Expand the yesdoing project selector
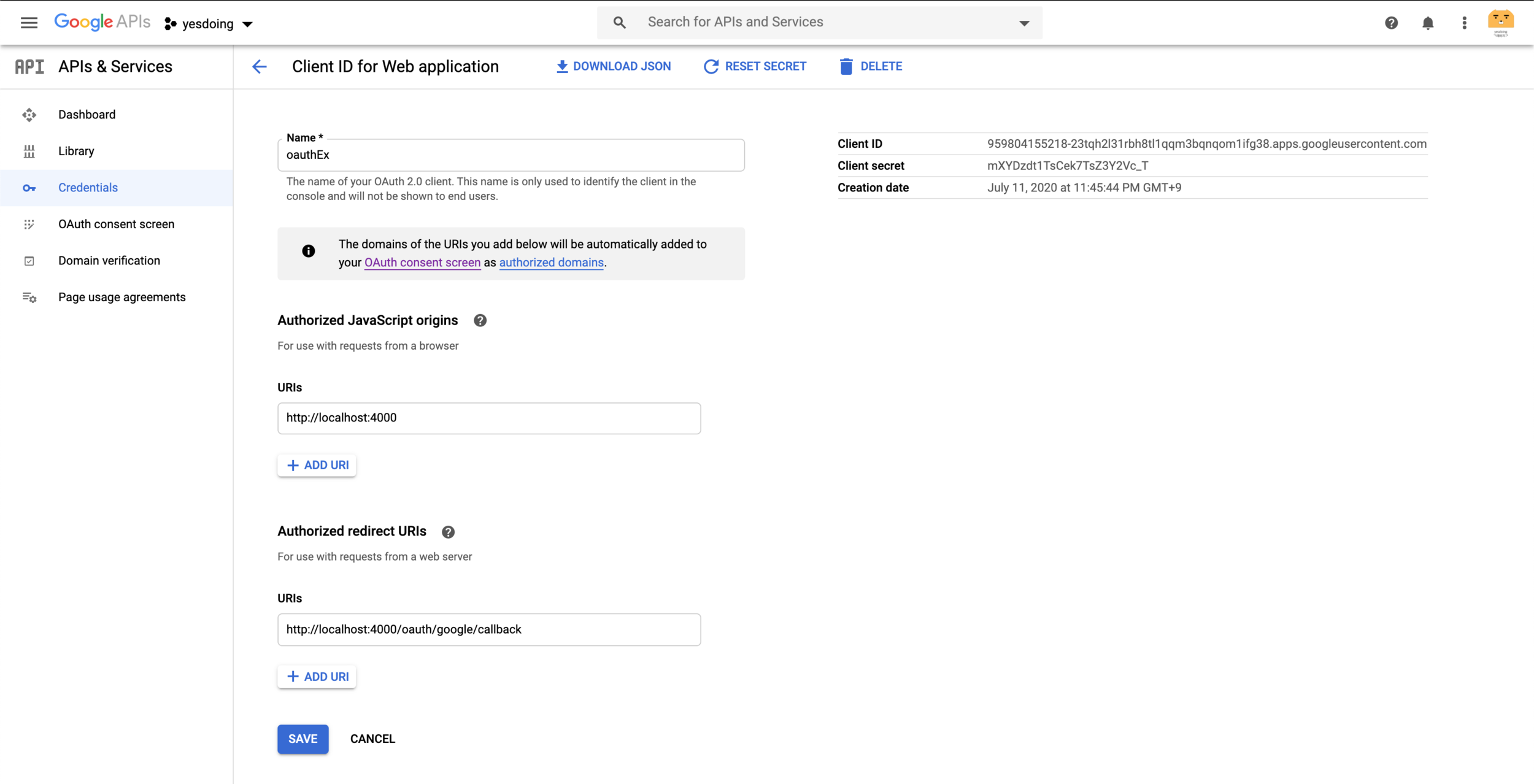1534x784 pixels. click(209, 24)
